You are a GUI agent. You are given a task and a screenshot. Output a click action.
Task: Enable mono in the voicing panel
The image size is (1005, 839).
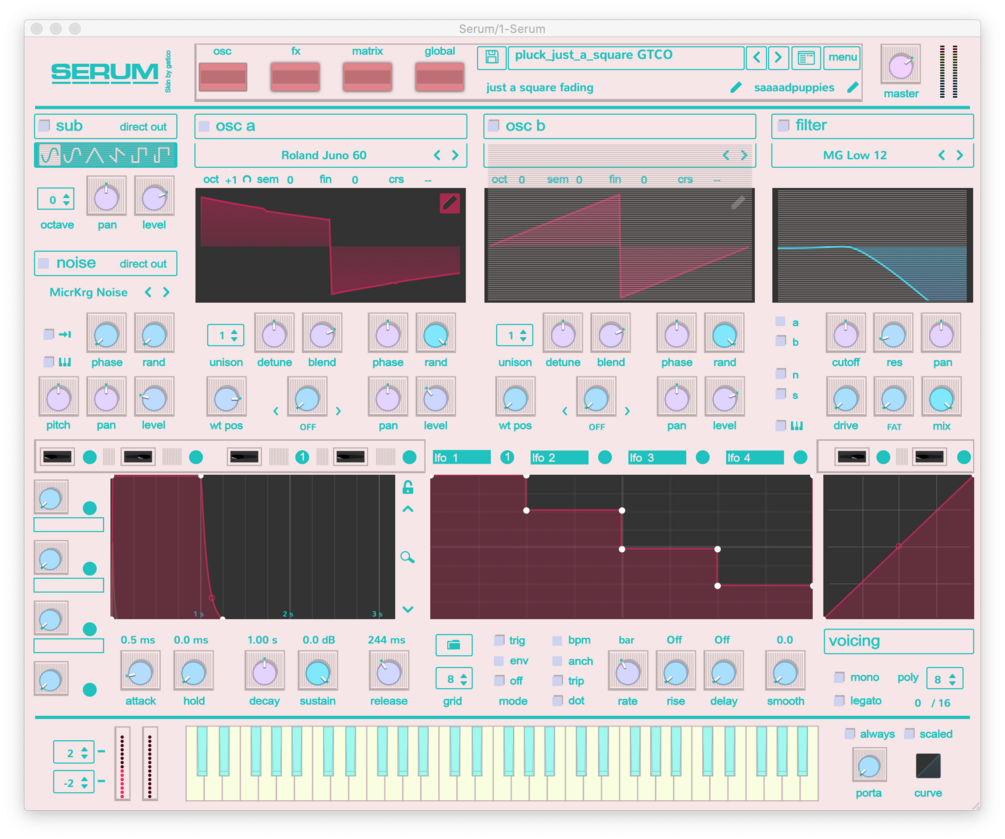[x=839, y=677]
